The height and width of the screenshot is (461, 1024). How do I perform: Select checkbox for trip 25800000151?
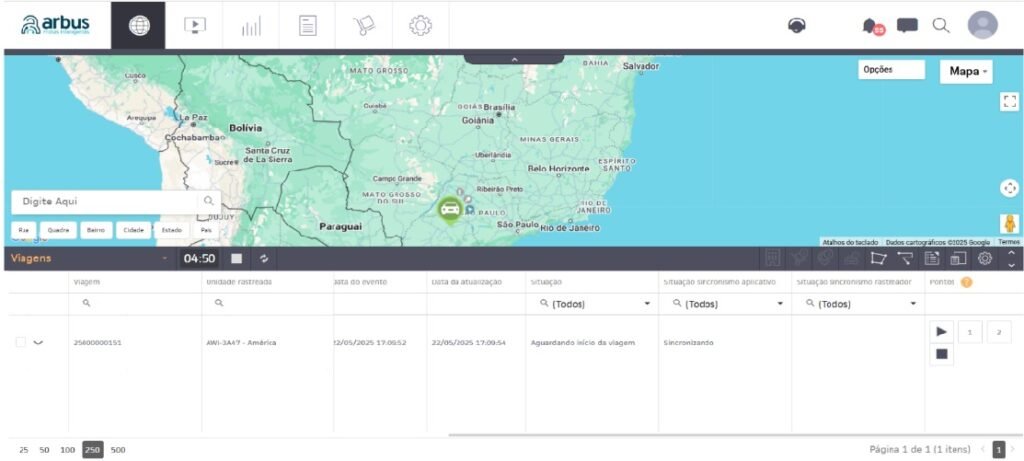pos(20,342)
